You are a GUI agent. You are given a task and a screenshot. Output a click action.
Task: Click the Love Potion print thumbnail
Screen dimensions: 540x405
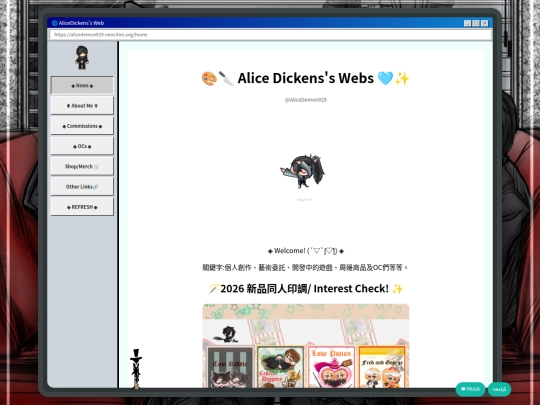click(x=331, y=367)
